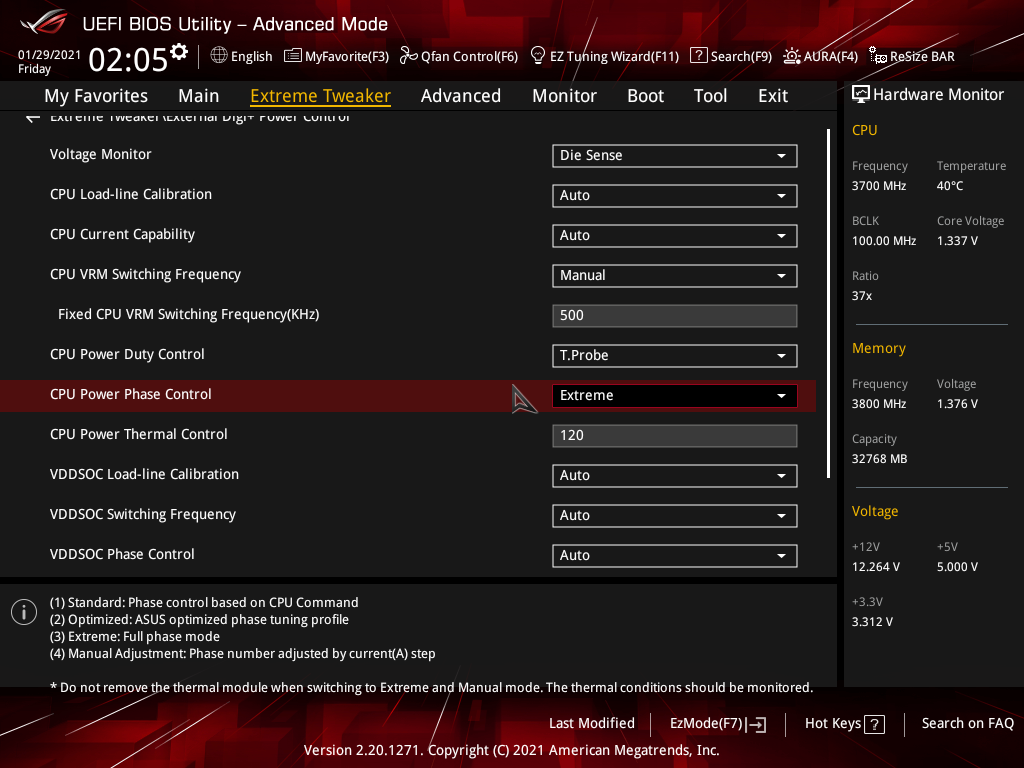Open Search(F9) question mark icon

coord(698,56)
